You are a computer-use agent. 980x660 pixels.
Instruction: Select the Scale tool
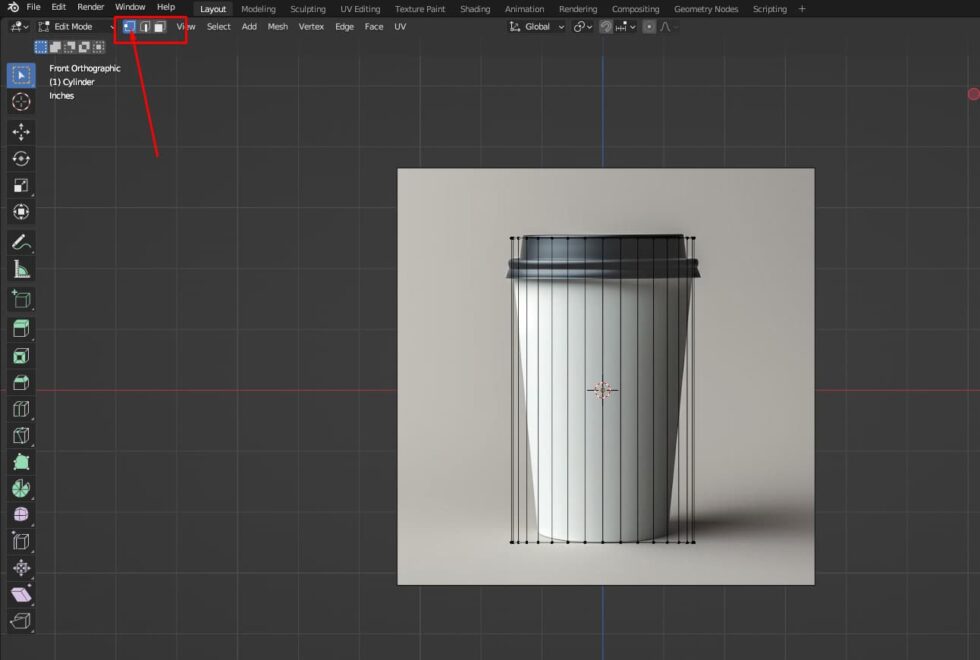22,185
